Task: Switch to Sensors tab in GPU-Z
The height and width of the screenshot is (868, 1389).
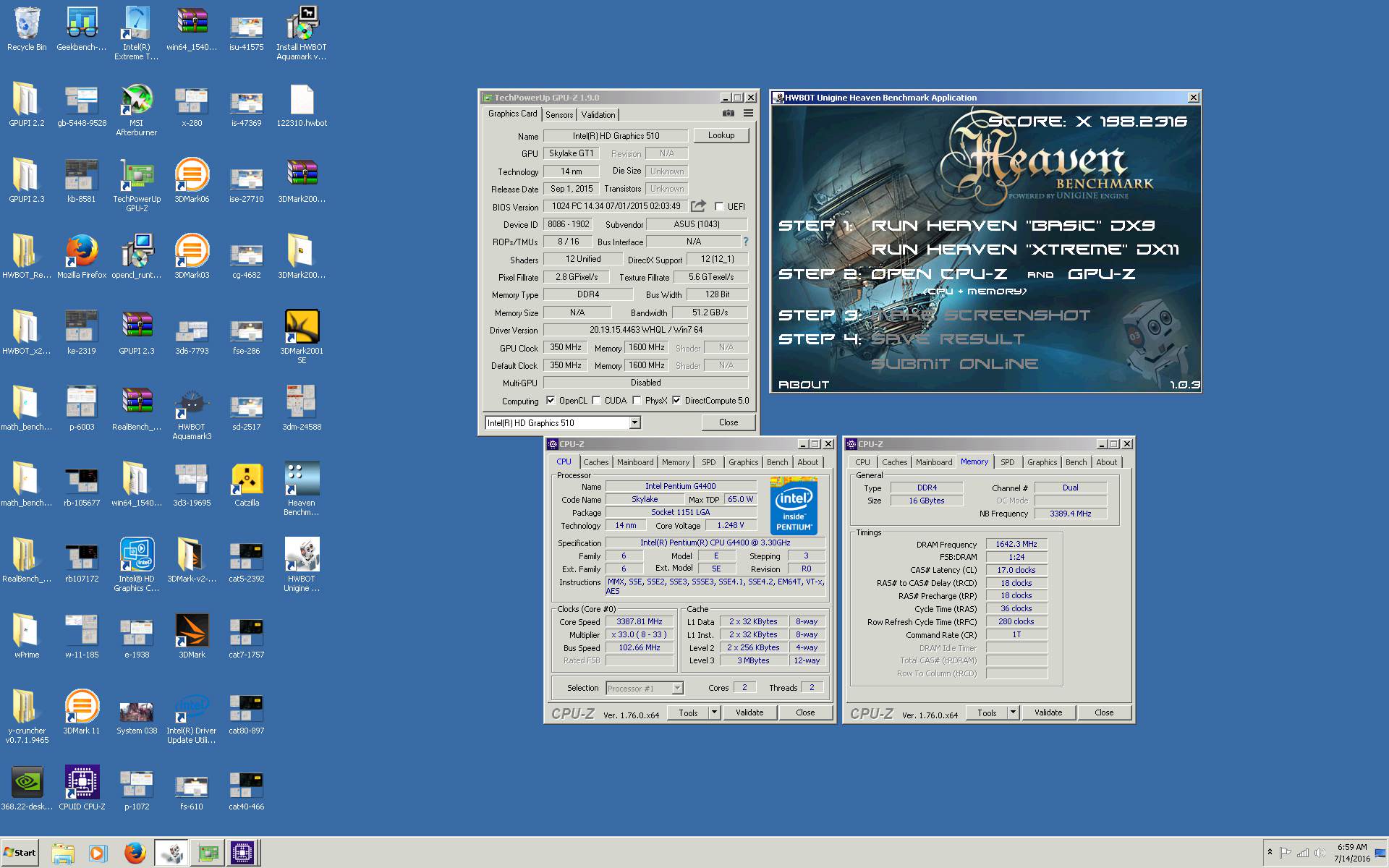Action: coord(559,115)
